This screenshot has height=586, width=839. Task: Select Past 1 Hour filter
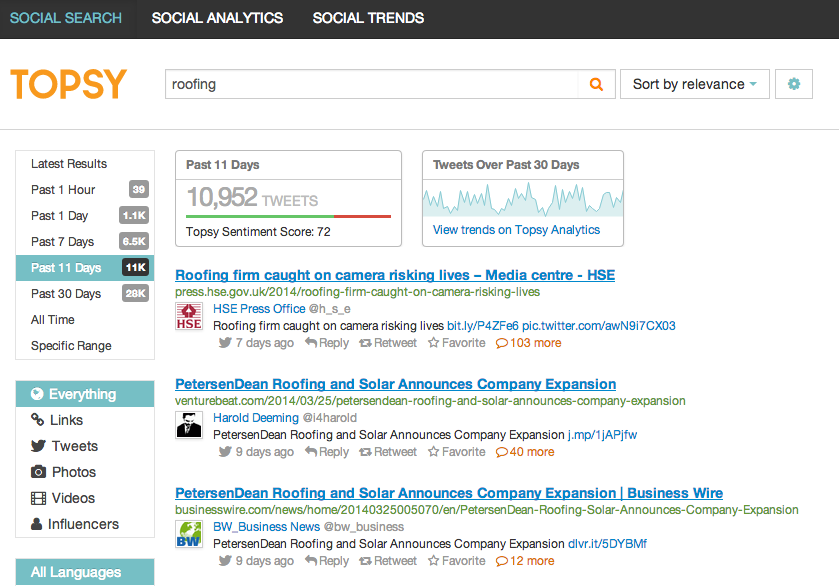85,189
